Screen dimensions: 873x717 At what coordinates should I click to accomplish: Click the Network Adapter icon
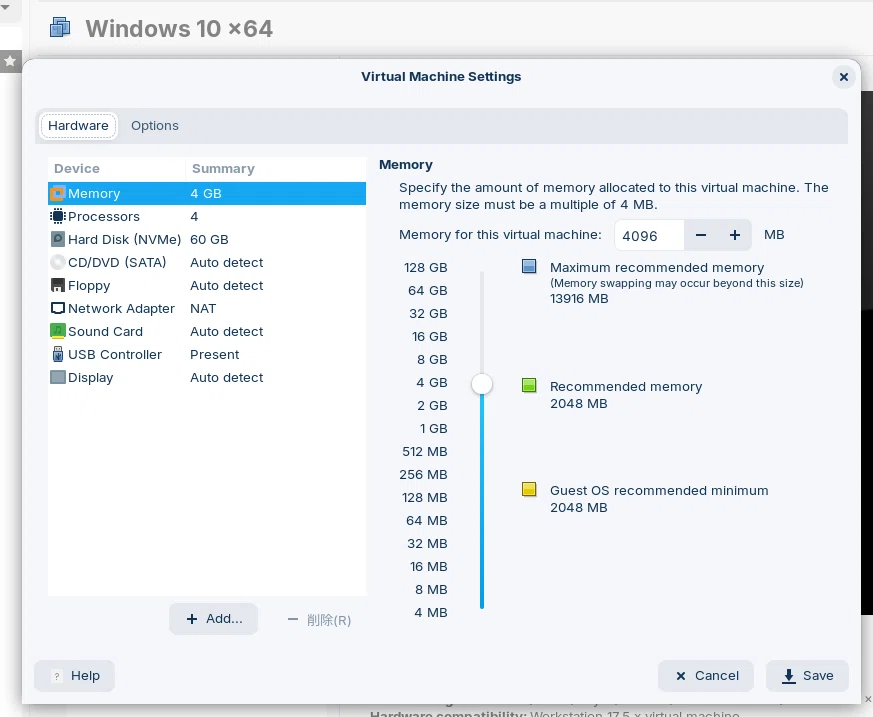pos(57,308)
